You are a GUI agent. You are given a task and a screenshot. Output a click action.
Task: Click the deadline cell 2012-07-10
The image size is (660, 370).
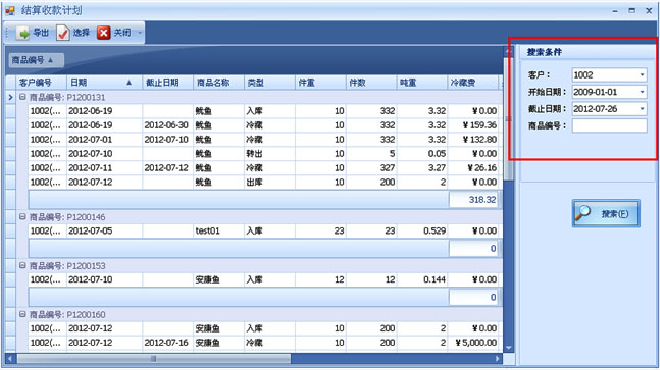click(x=168, y=139)
